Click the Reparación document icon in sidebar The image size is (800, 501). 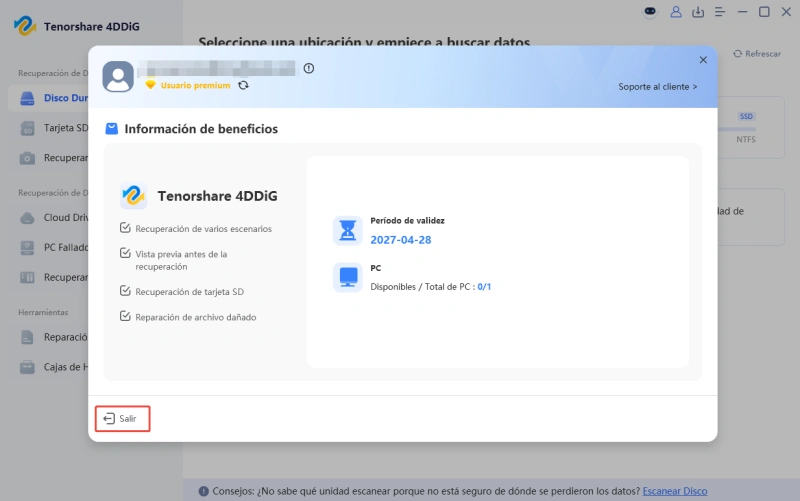[27, 337]
